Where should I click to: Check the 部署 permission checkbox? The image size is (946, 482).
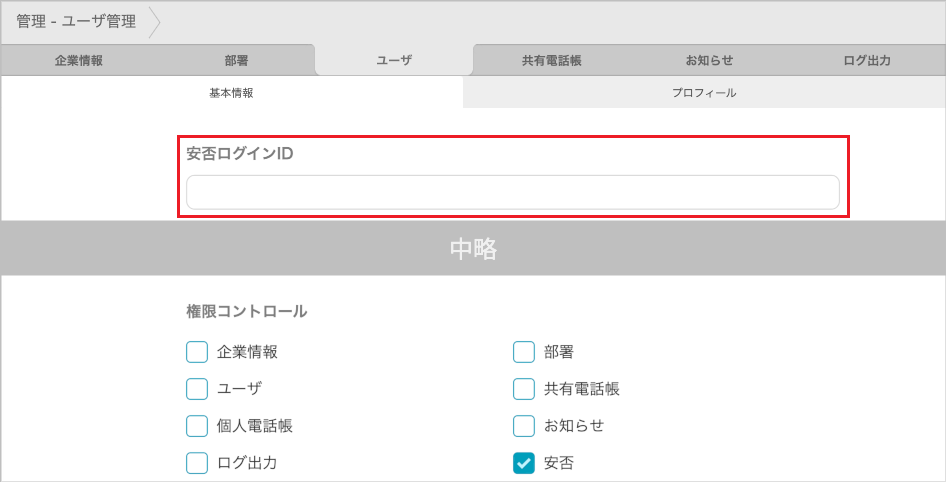524,352
